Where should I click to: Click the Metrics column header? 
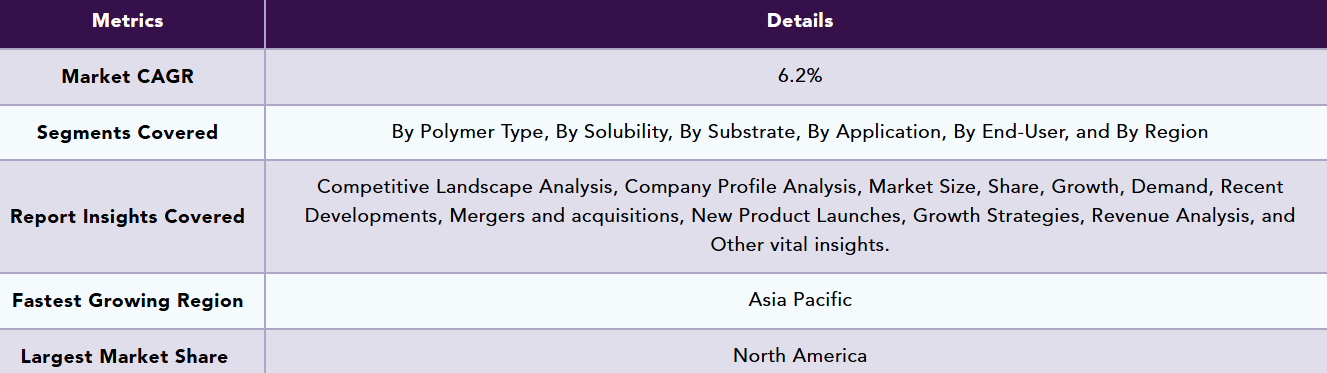click(x=127, y=21)
